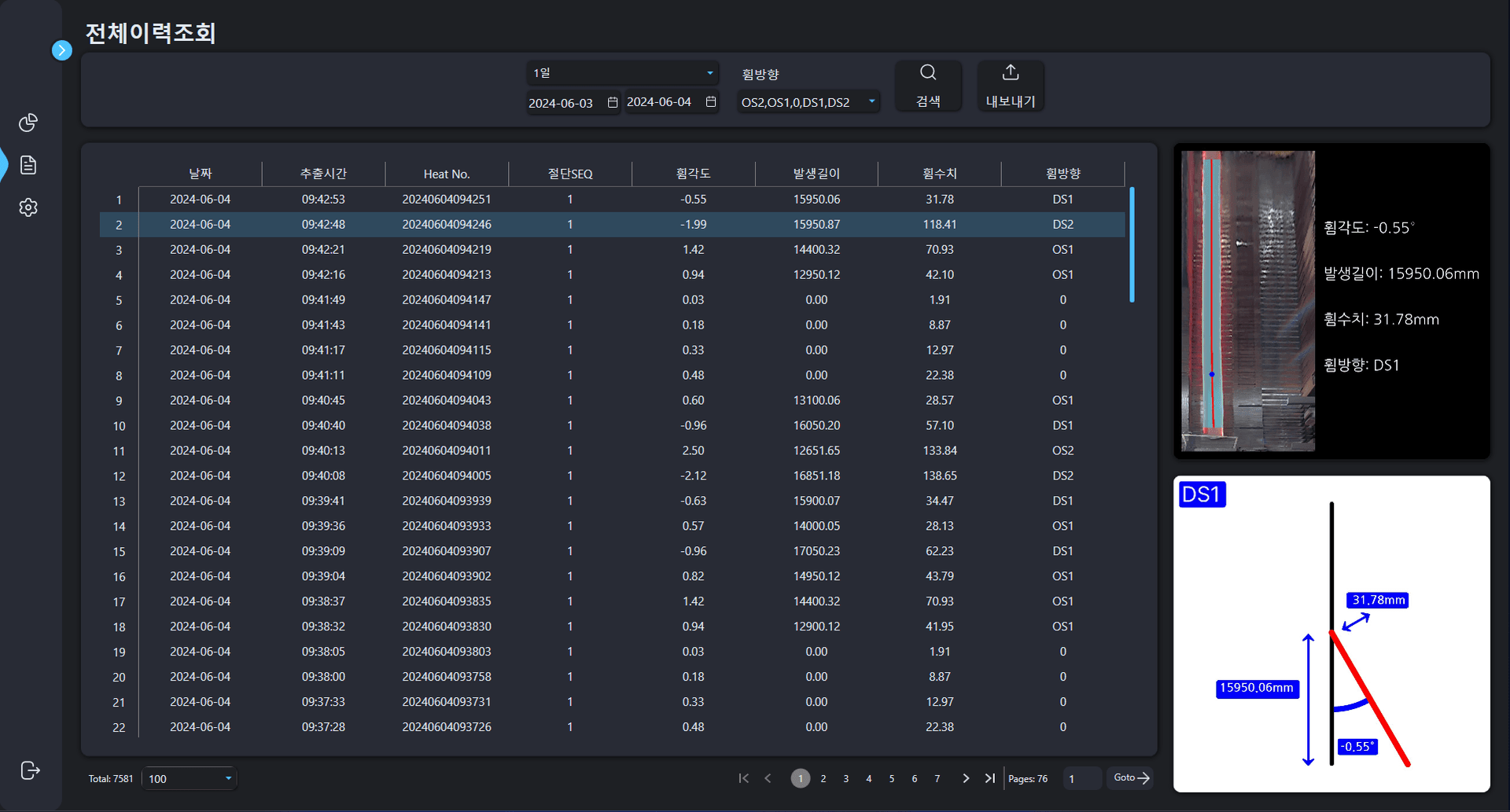Open the 휨방향 direction filter dropdown

click(x=808, y=102)
